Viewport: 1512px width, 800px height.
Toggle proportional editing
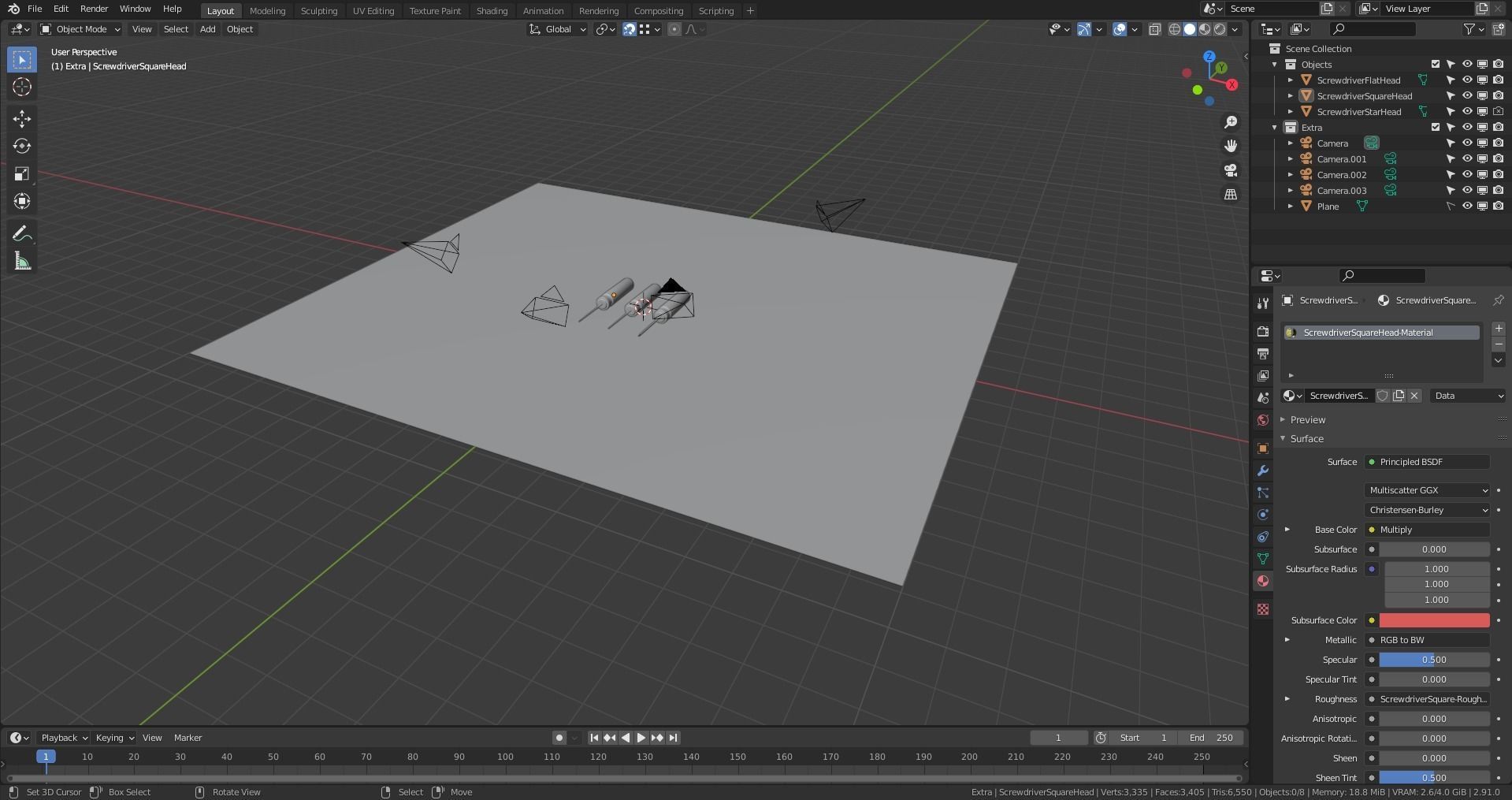point(674,29)
